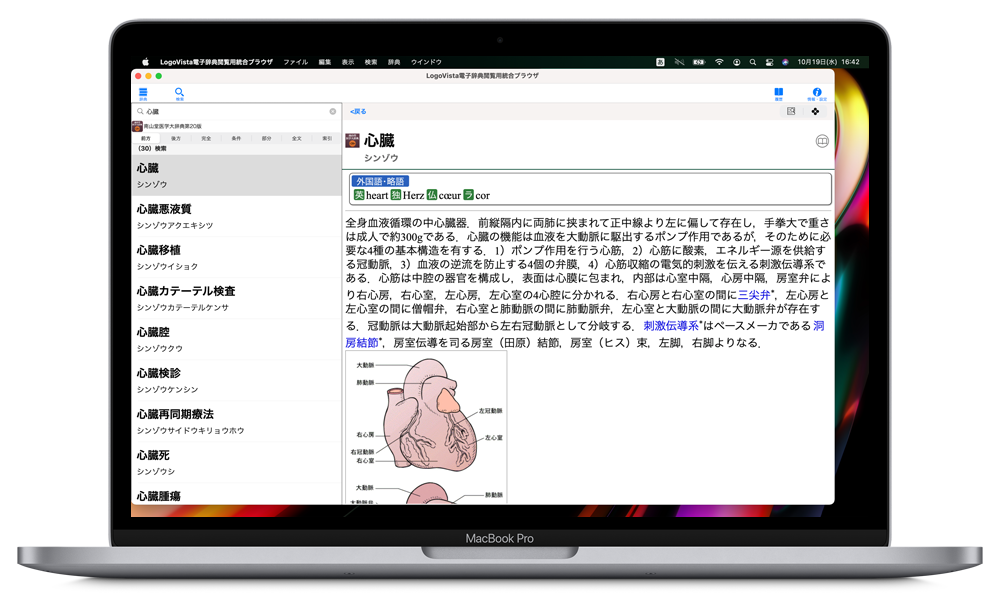Select the 心臓腫瘍 result
Viewport: 1000px width, 600px height.
pyautogui.click(x=236, y=494)
